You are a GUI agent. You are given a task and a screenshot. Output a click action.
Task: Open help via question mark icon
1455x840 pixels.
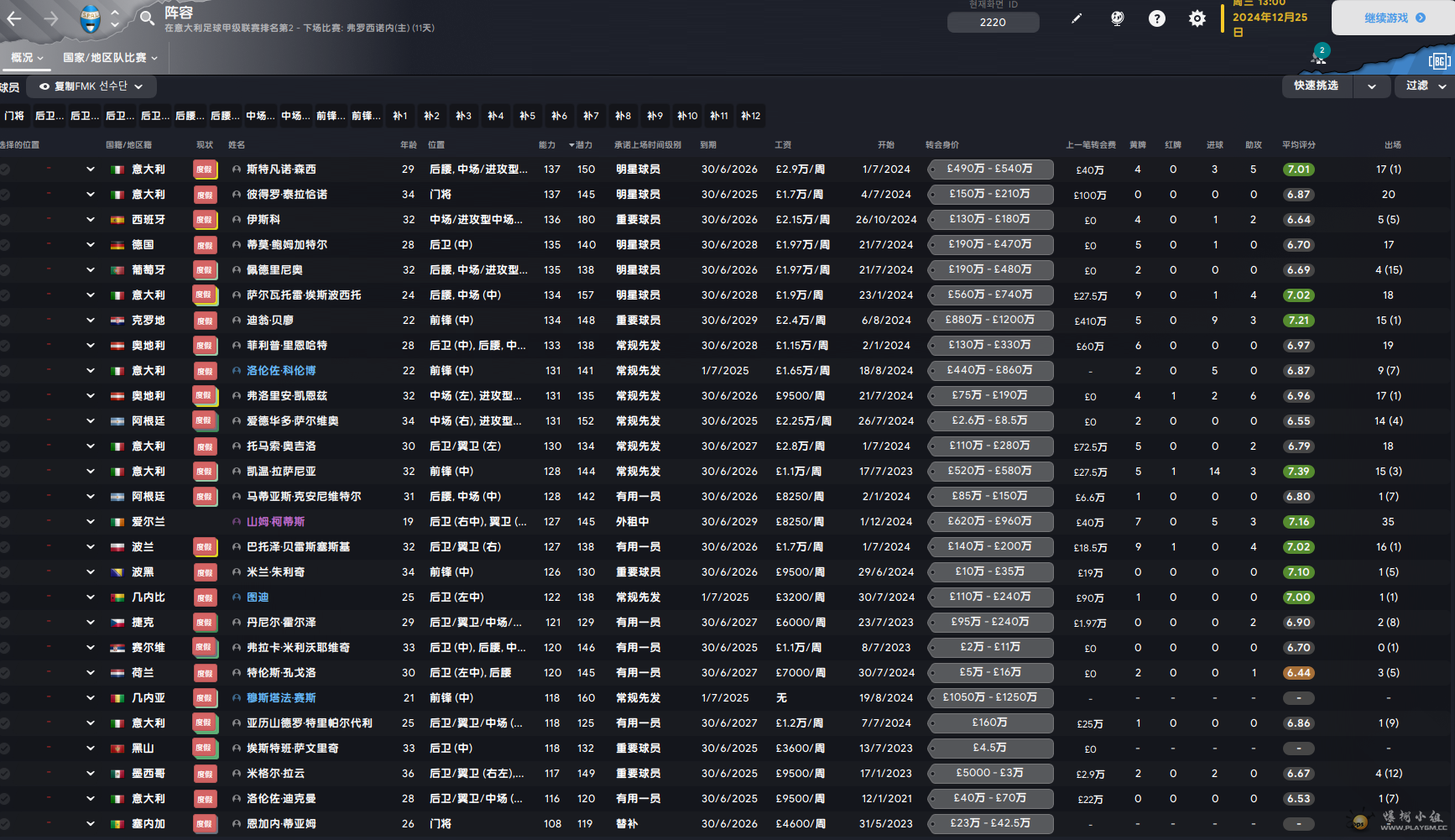(1156, 18)
